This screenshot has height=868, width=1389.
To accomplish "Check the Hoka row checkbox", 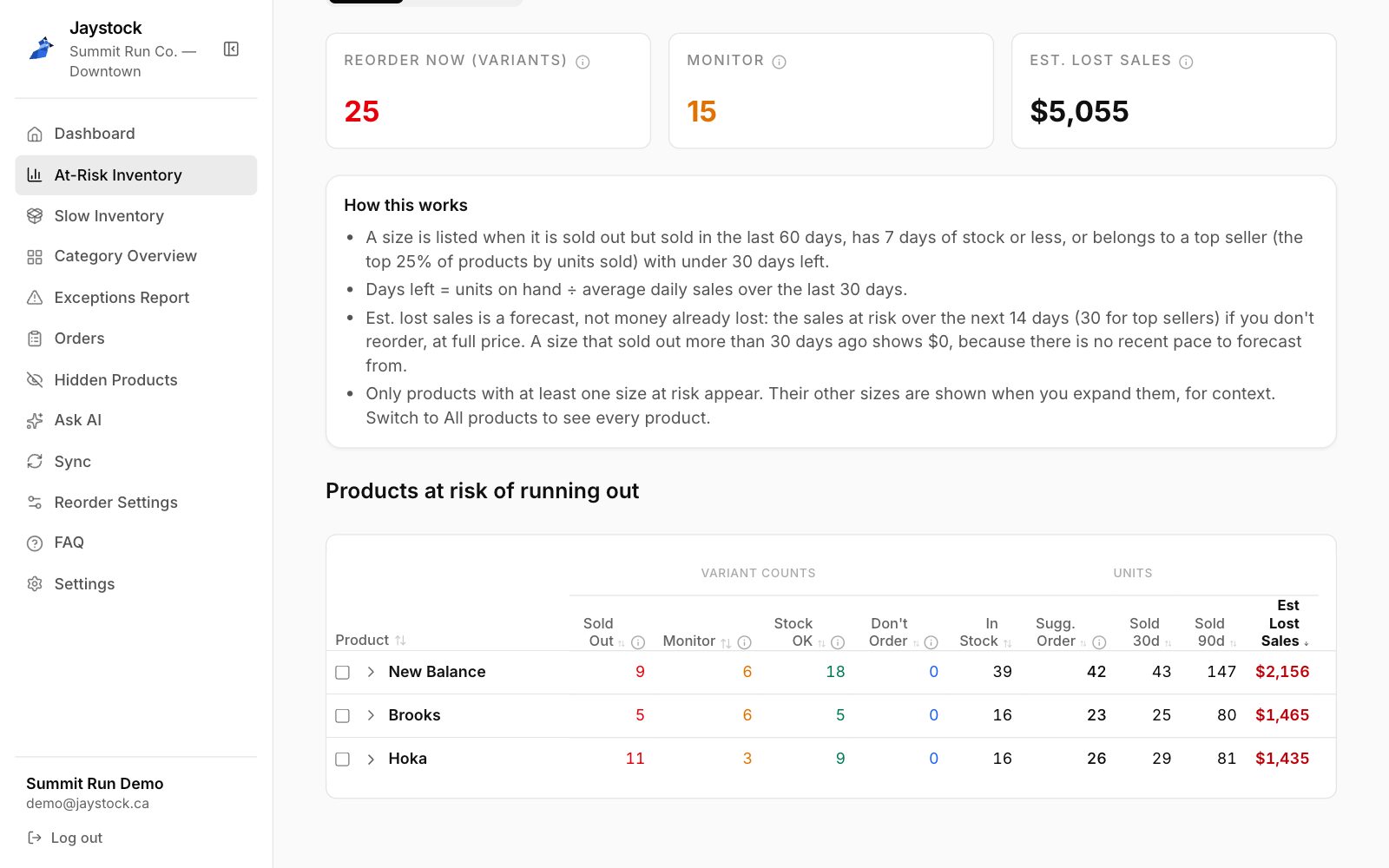I will pyautogui.click(x=343, y=759).
